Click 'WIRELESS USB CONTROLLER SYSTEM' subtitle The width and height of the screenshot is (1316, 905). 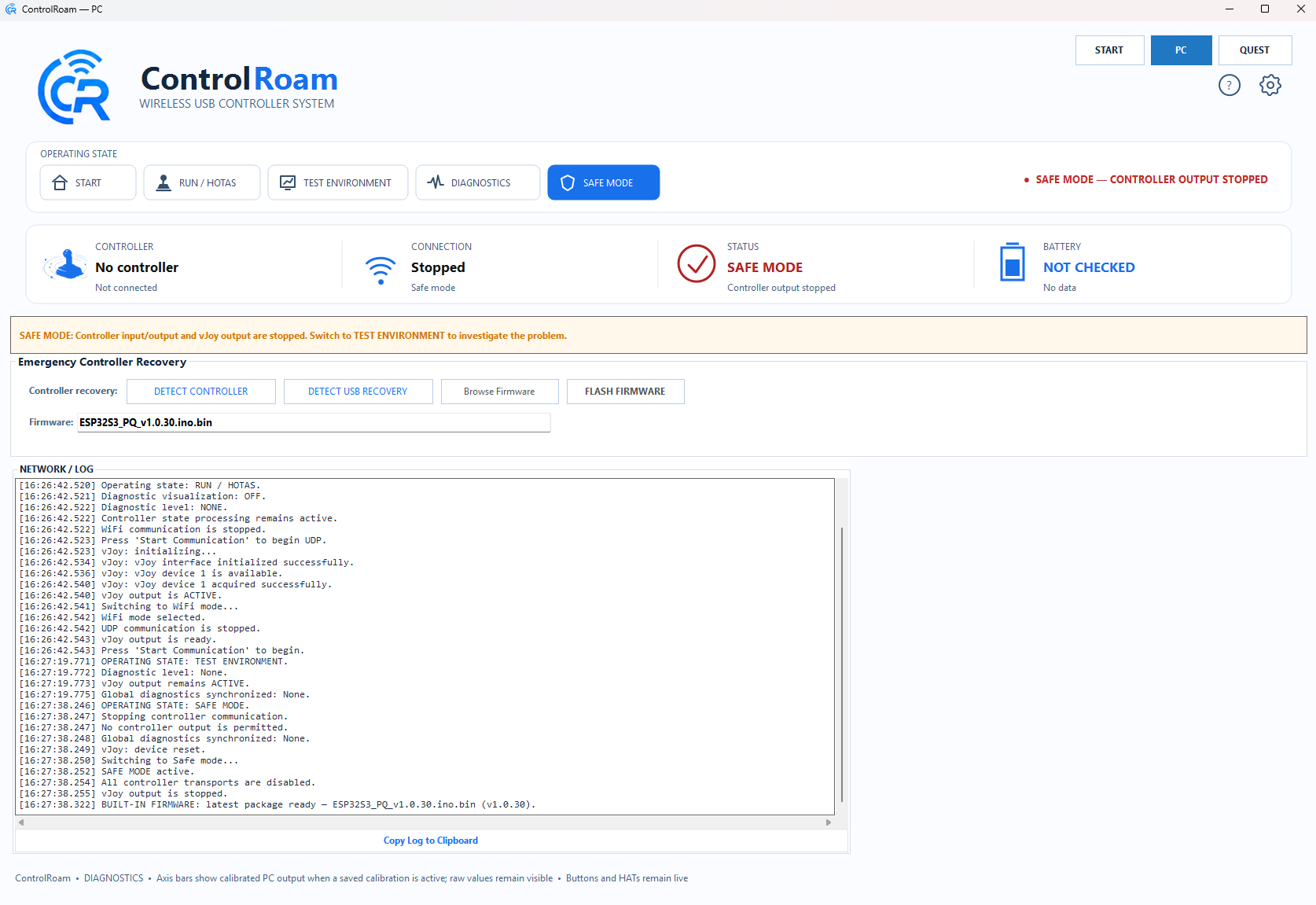237,104
